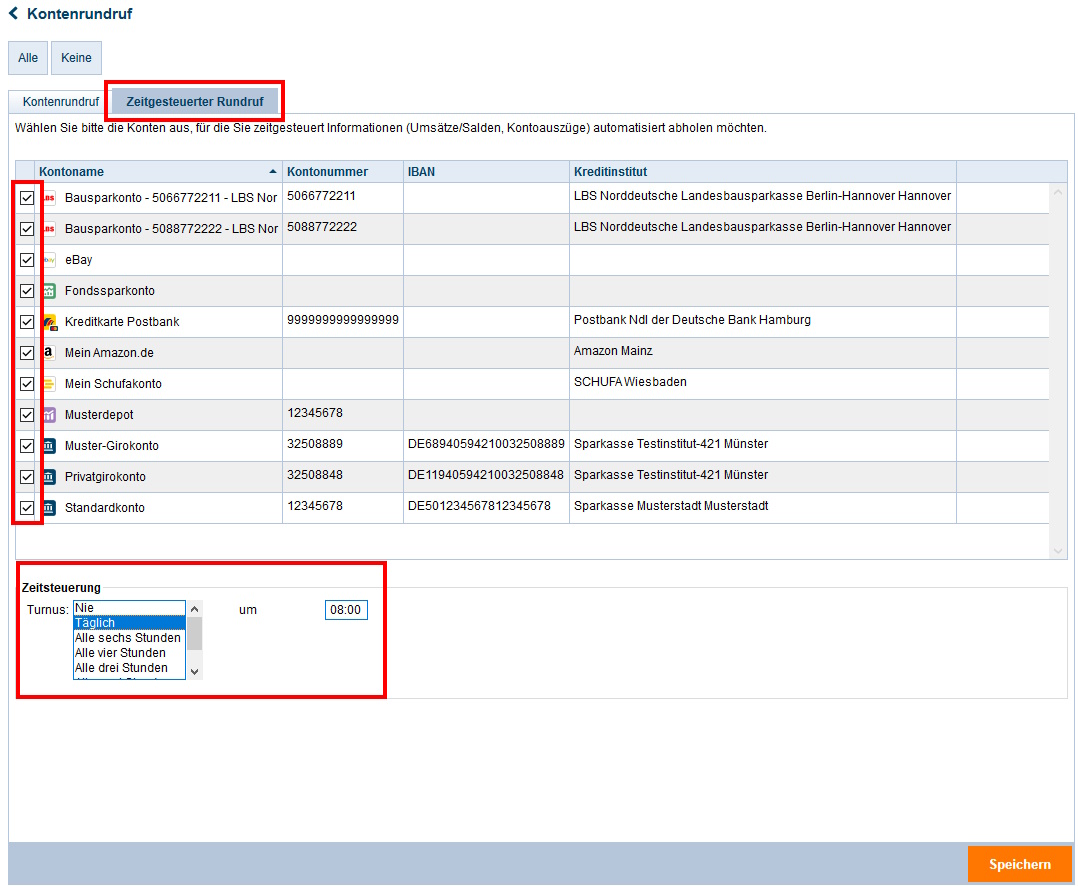Click the Kreditkarte Postbank icon
Viewport: 1078px width, 886px height.
tap(49, 322)
